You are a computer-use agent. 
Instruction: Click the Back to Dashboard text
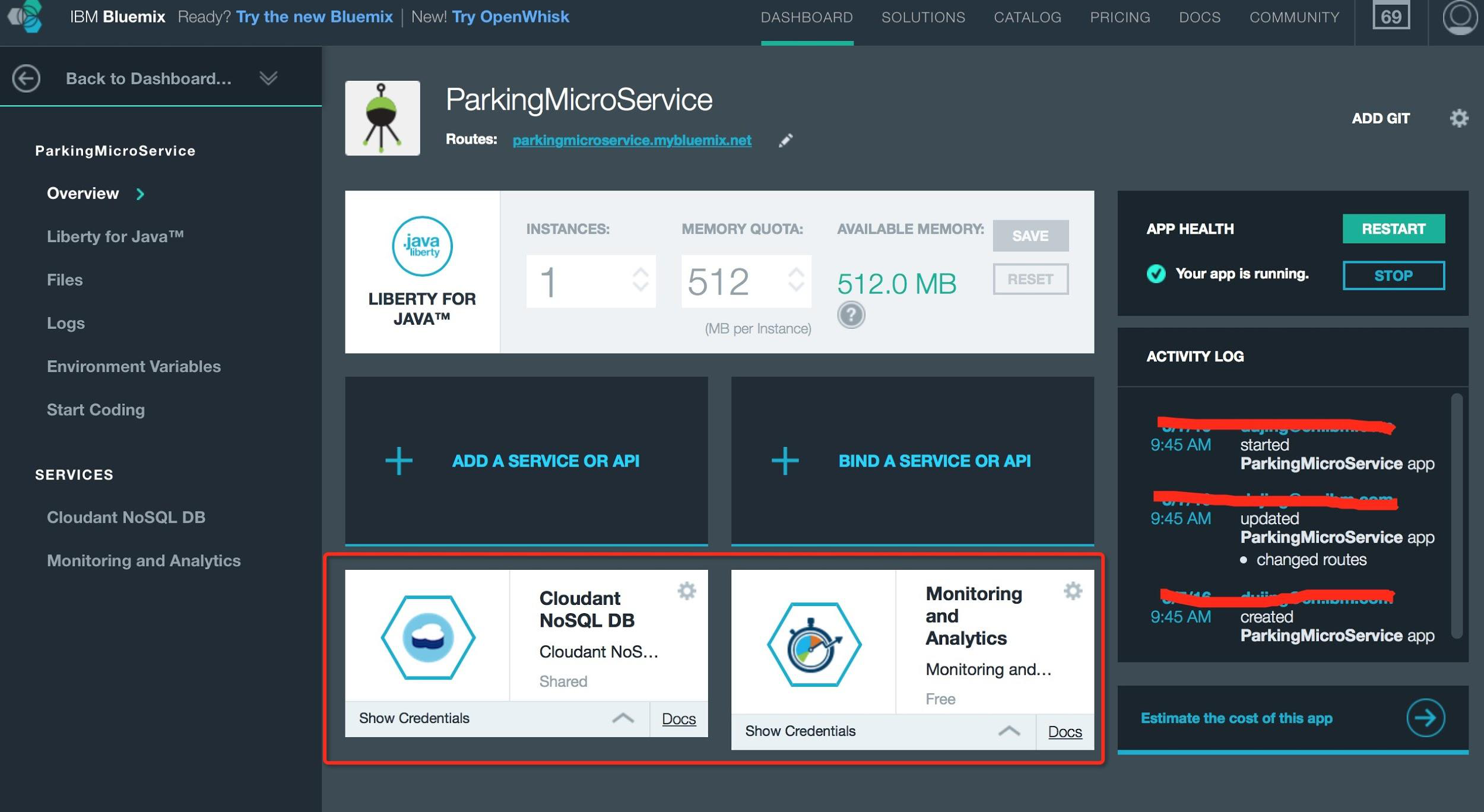pos(148,78)
